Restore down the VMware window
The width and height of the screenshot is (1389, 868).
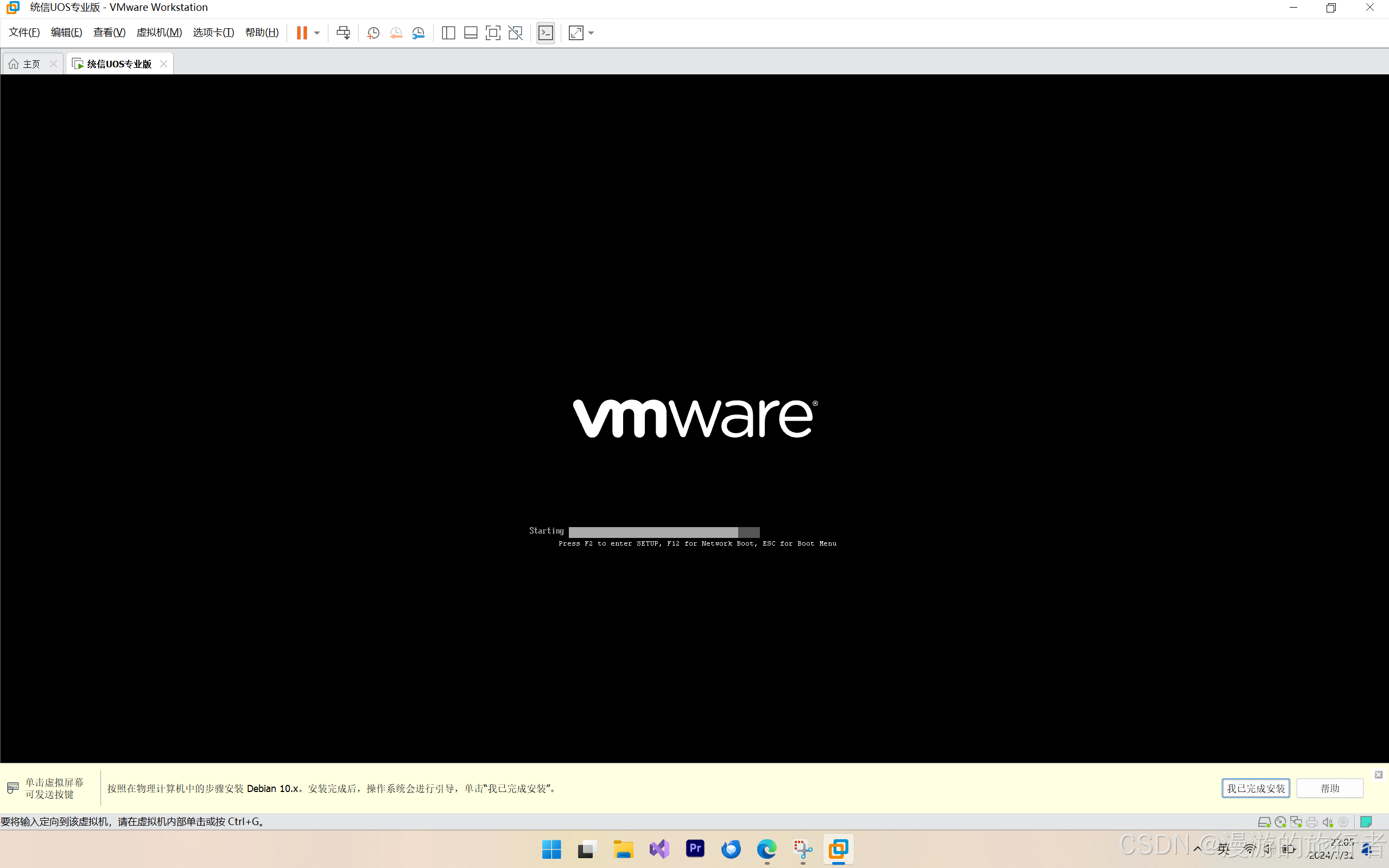(1331, 8)
